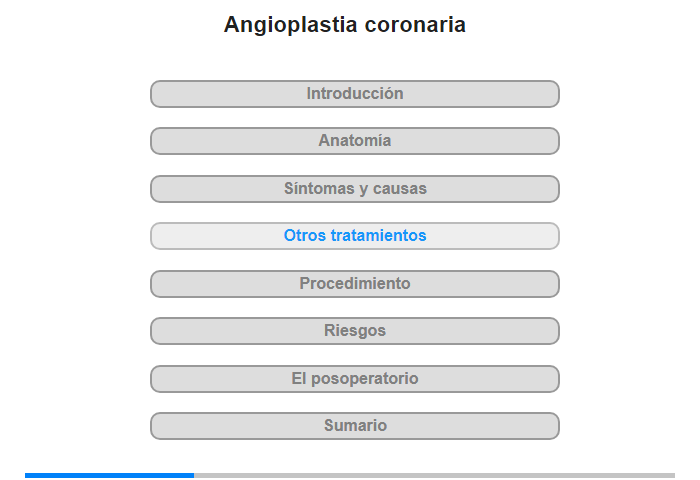Viewport: 700px width, 480px height.
Task: Click the Procedimiento menu button
Action: [x=355, y=284]
